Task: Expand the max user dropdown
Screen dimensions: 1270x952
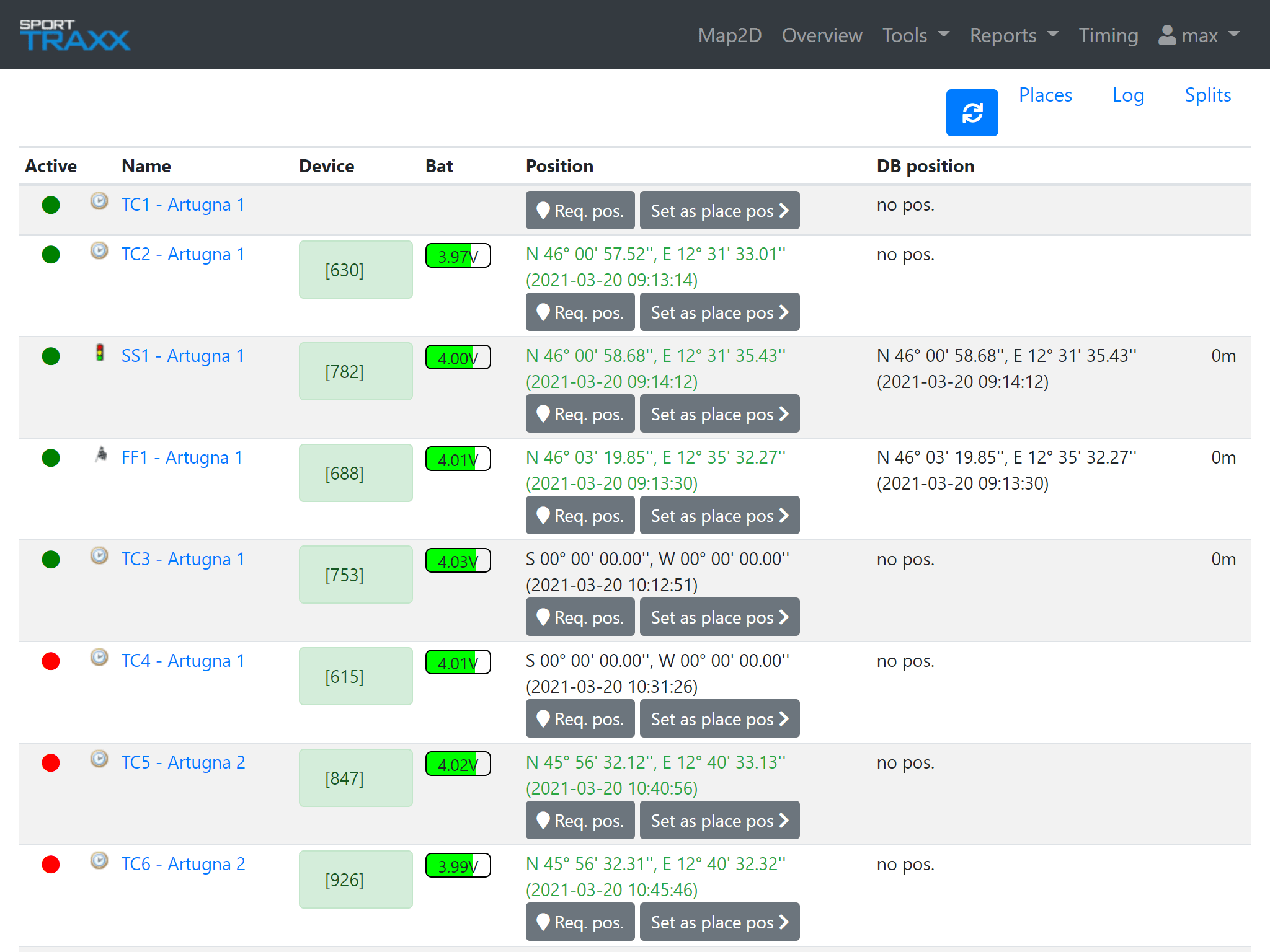Action: [1199, 35]
